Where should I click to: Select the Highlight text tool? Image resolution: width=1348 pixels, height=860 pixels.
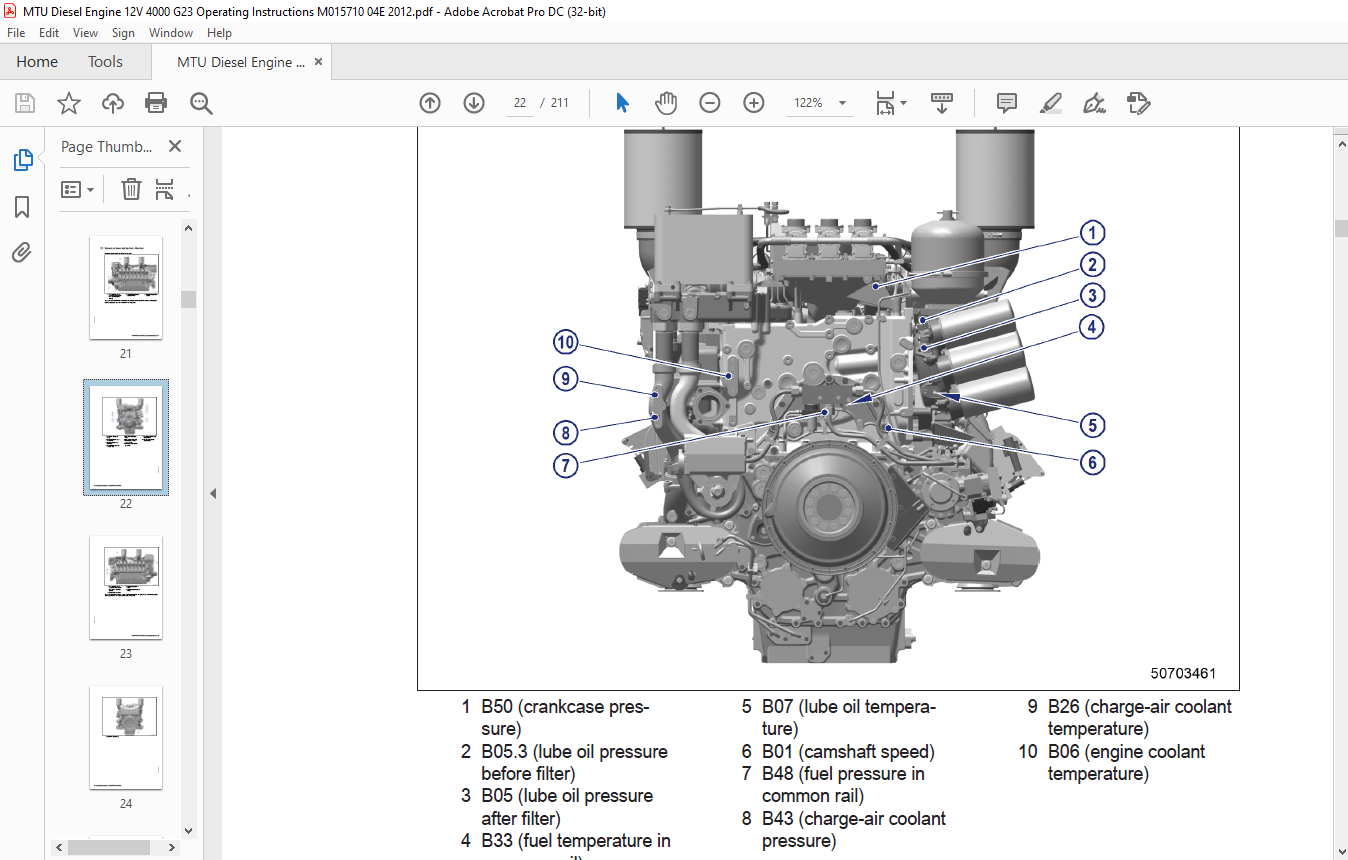pyautogui.click(x=1050, y=103)
